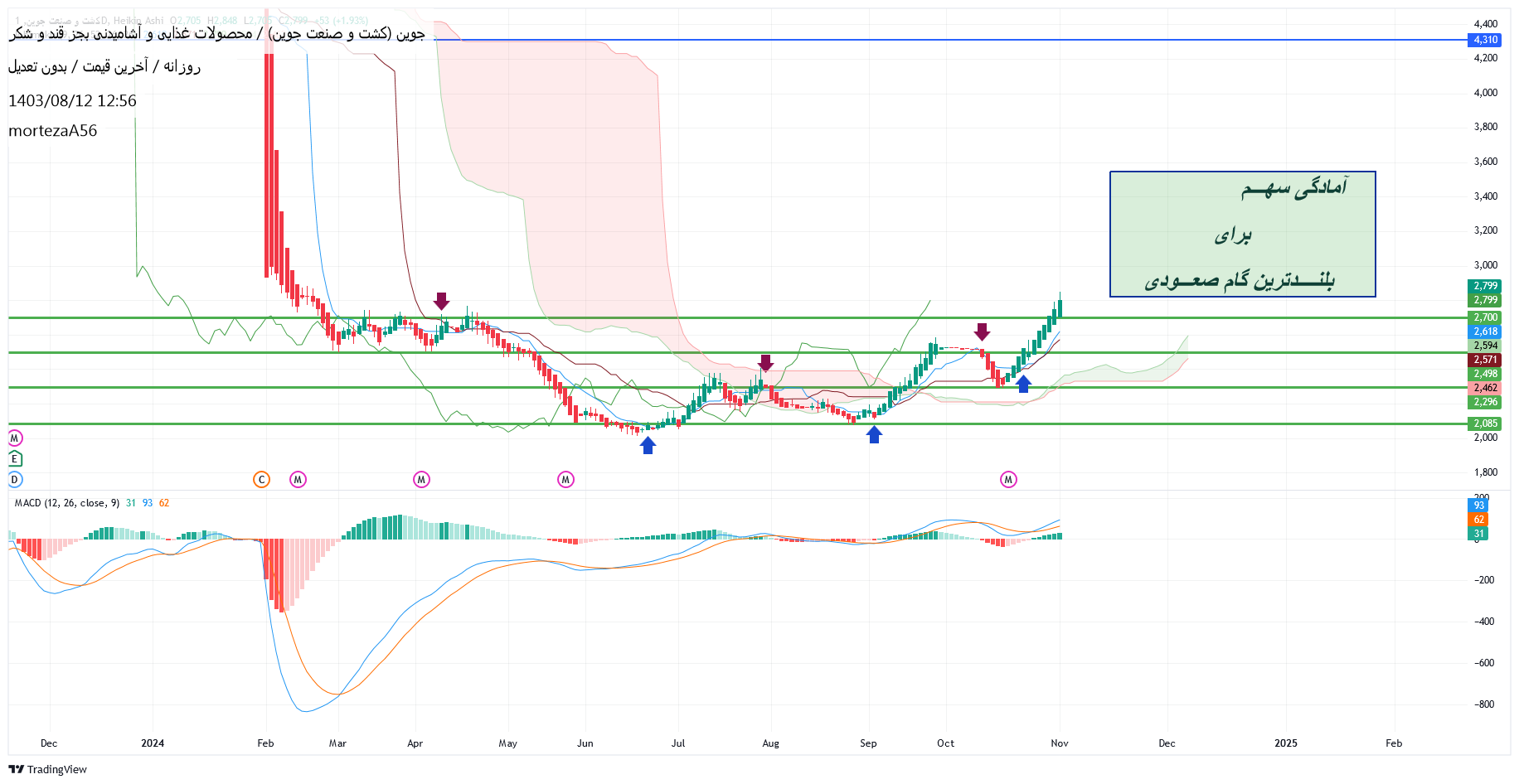Click the 4,000 price axis label
The image size is (1519, 784).
coord(1486,93)
